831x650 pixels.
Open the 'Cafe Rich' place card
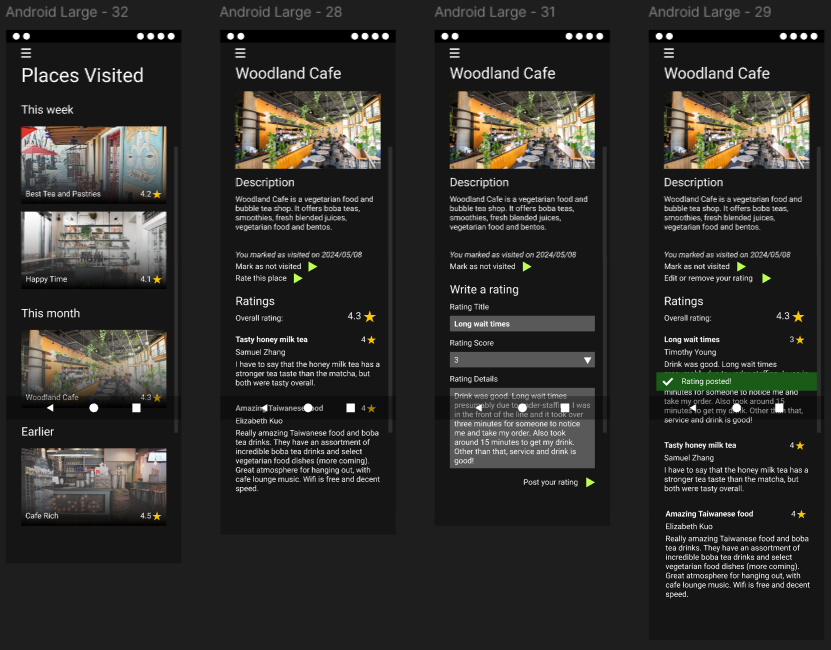click(x=94, y=486)
